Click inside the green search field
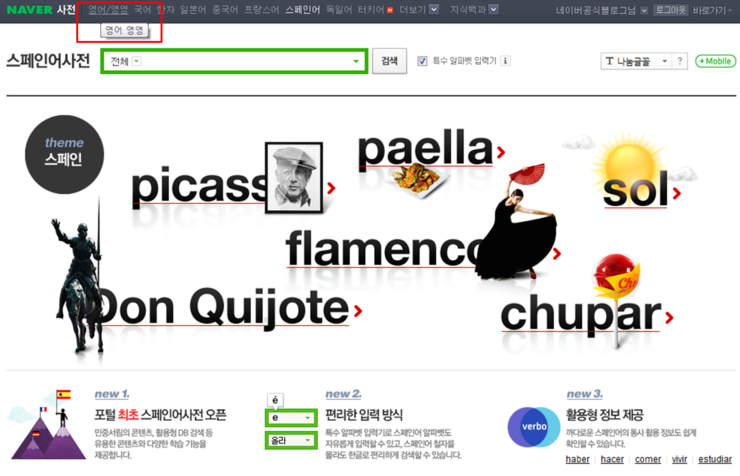This screenshot has width=740, height=476. click(234, 61)
